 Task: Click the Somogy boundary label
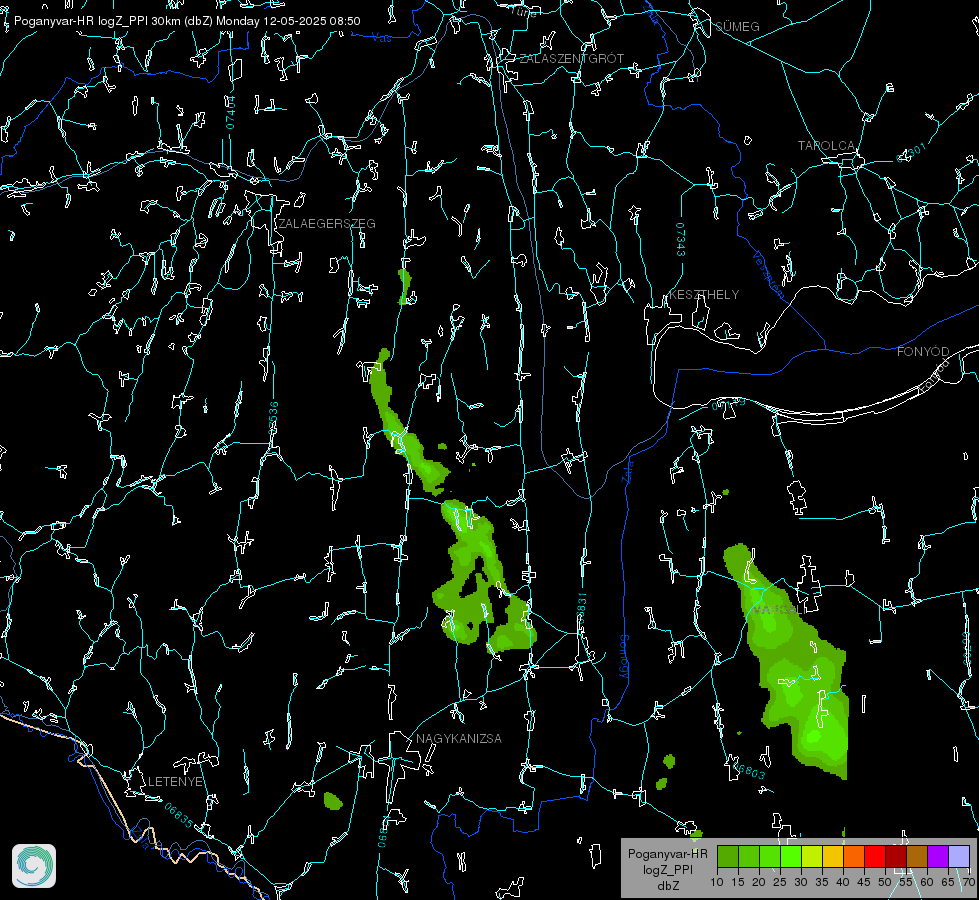(624, 657)
